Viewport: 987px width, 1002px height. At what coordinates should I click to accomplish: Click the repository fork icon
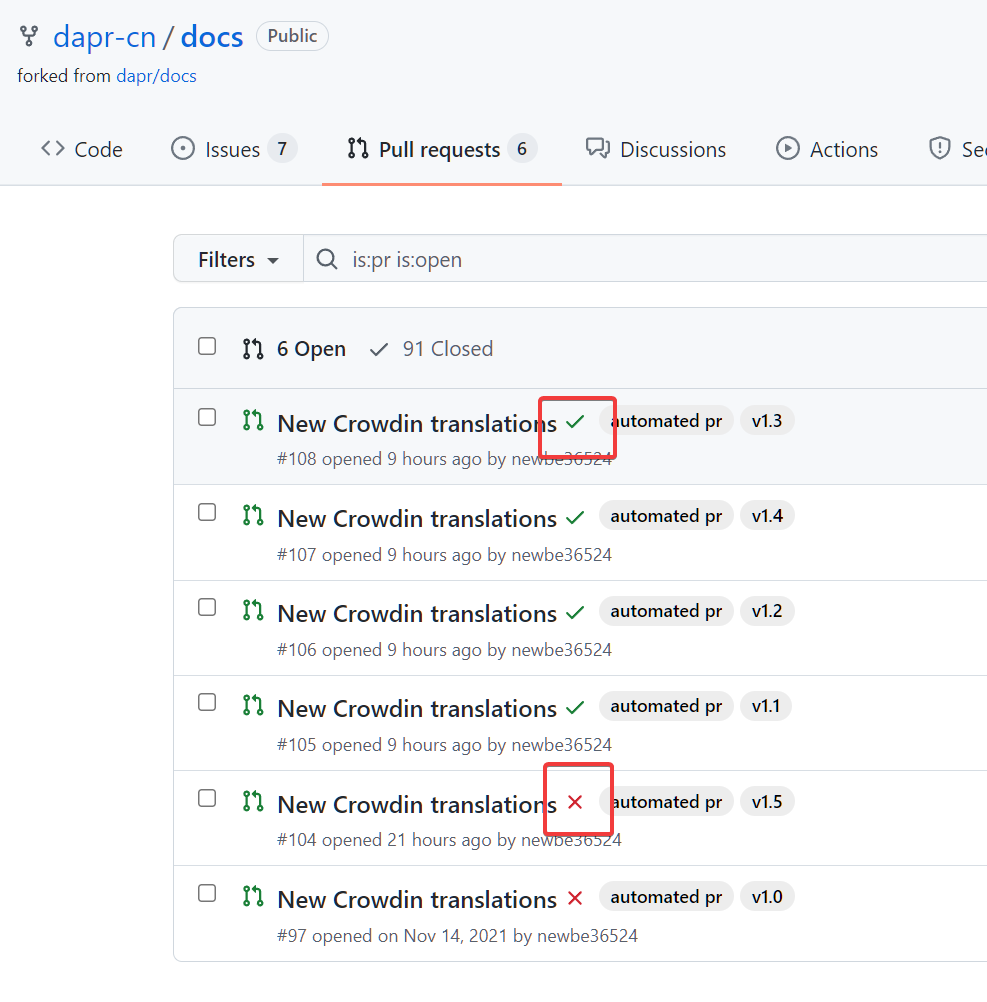tap(28, 35)
